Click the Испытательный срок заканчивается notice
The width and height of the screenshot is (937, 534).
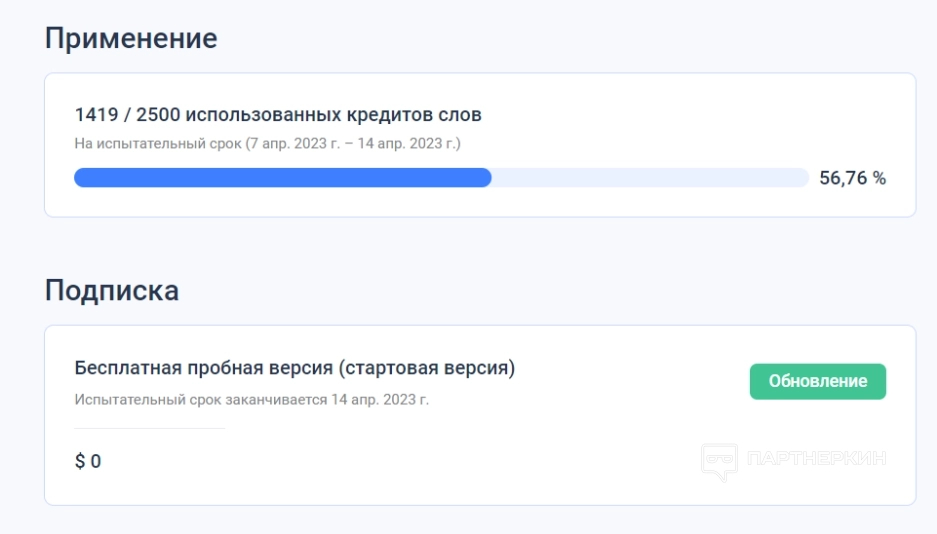pos(200,399)
